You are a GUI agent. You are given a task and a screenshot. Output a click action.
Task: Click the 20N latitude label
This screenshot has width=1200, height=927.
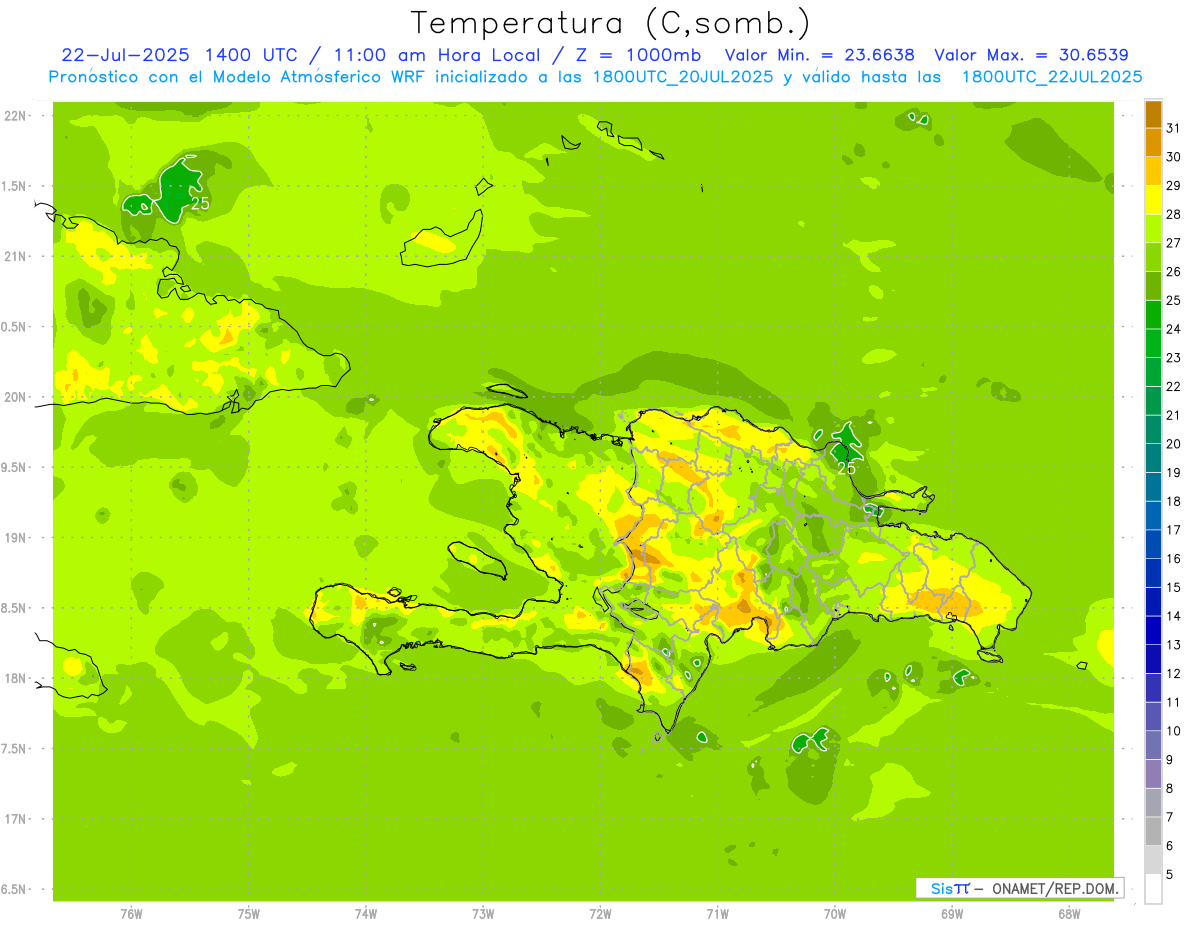[x=15, y=397]
